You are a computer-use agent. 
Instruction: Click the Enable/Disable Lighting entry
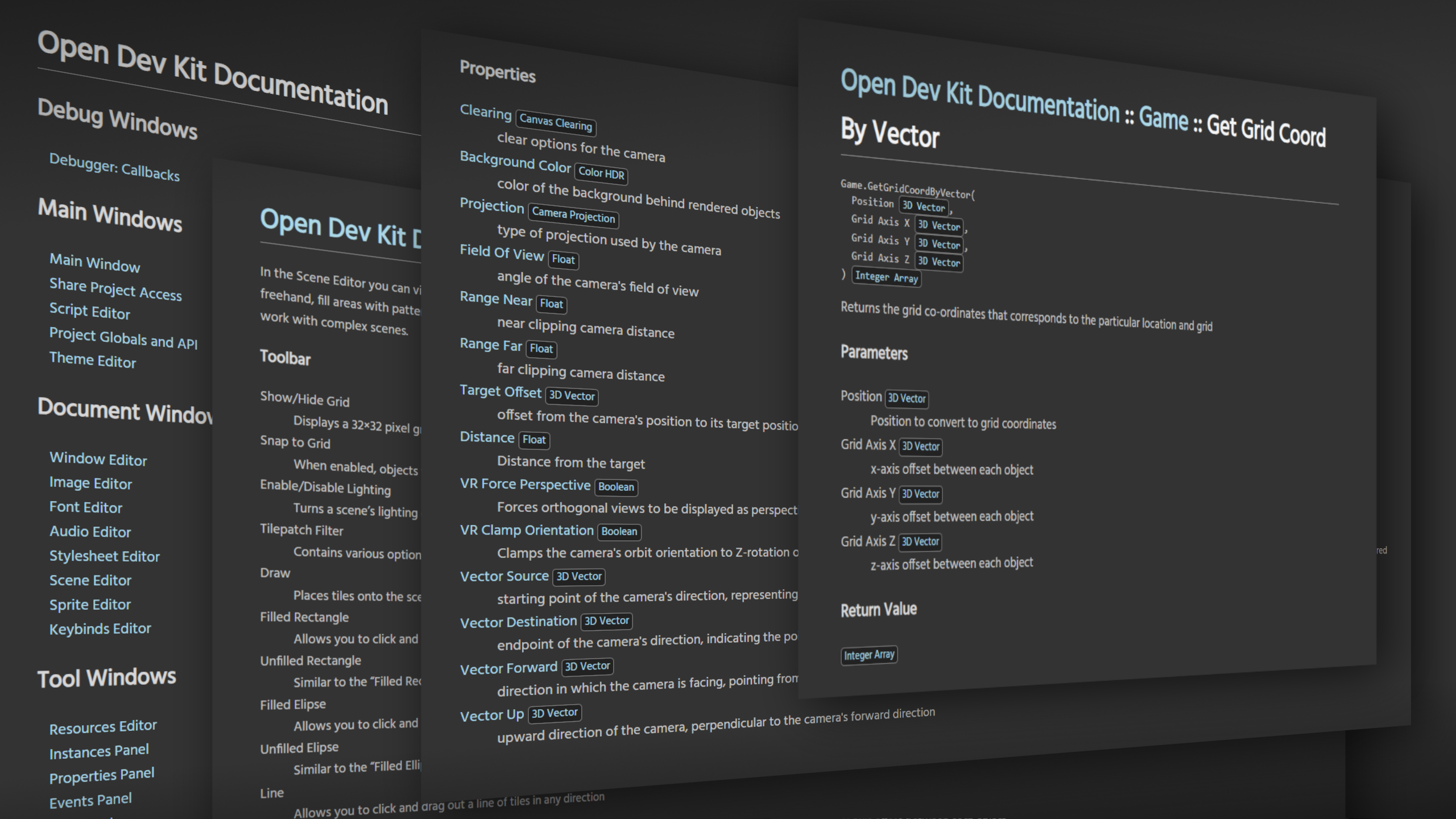(x=325, y=487)
